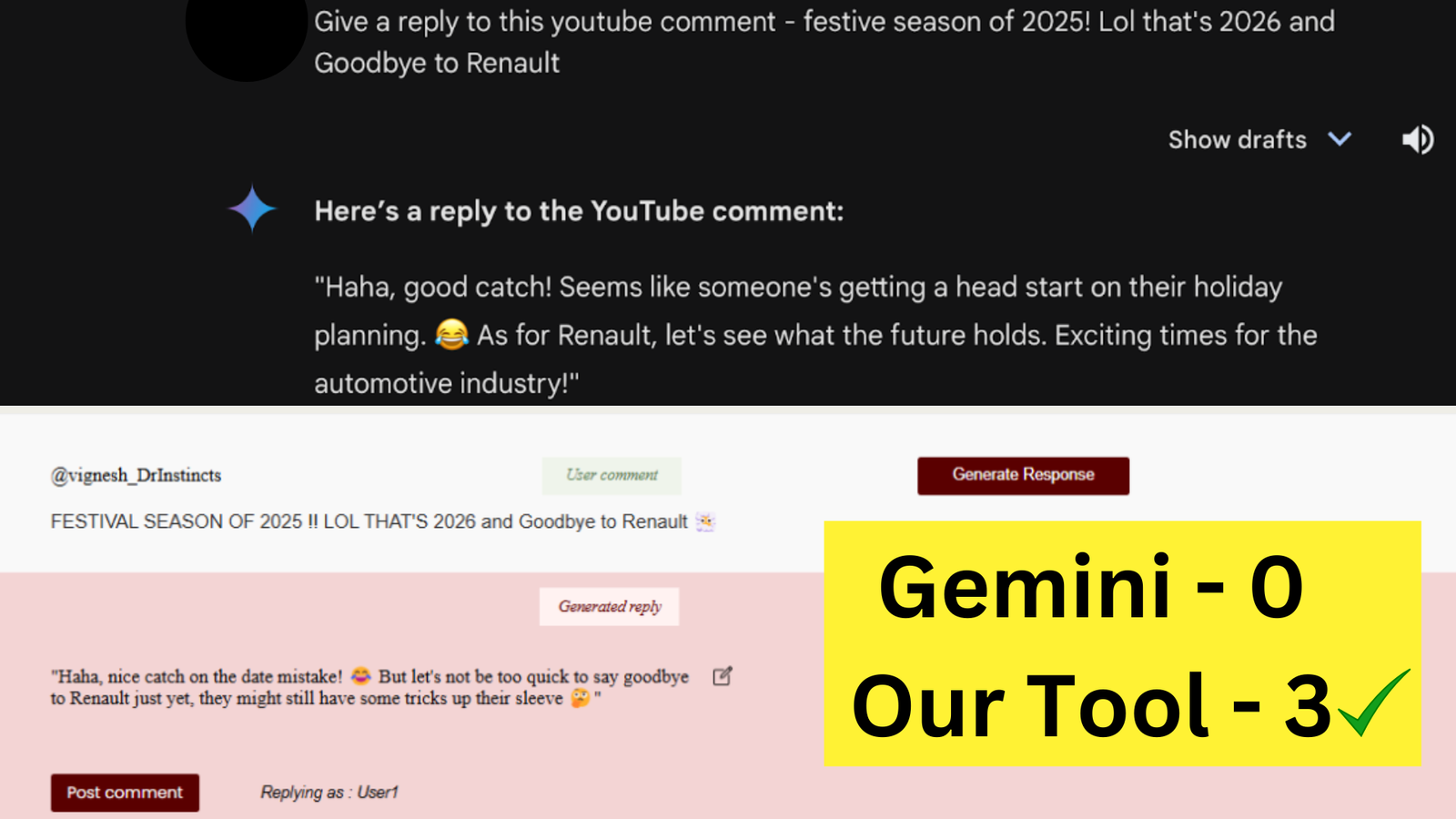The image size is (1456, 819).
Task: Click the Gemini sparkle icon
Action: (x=252, y=208)
